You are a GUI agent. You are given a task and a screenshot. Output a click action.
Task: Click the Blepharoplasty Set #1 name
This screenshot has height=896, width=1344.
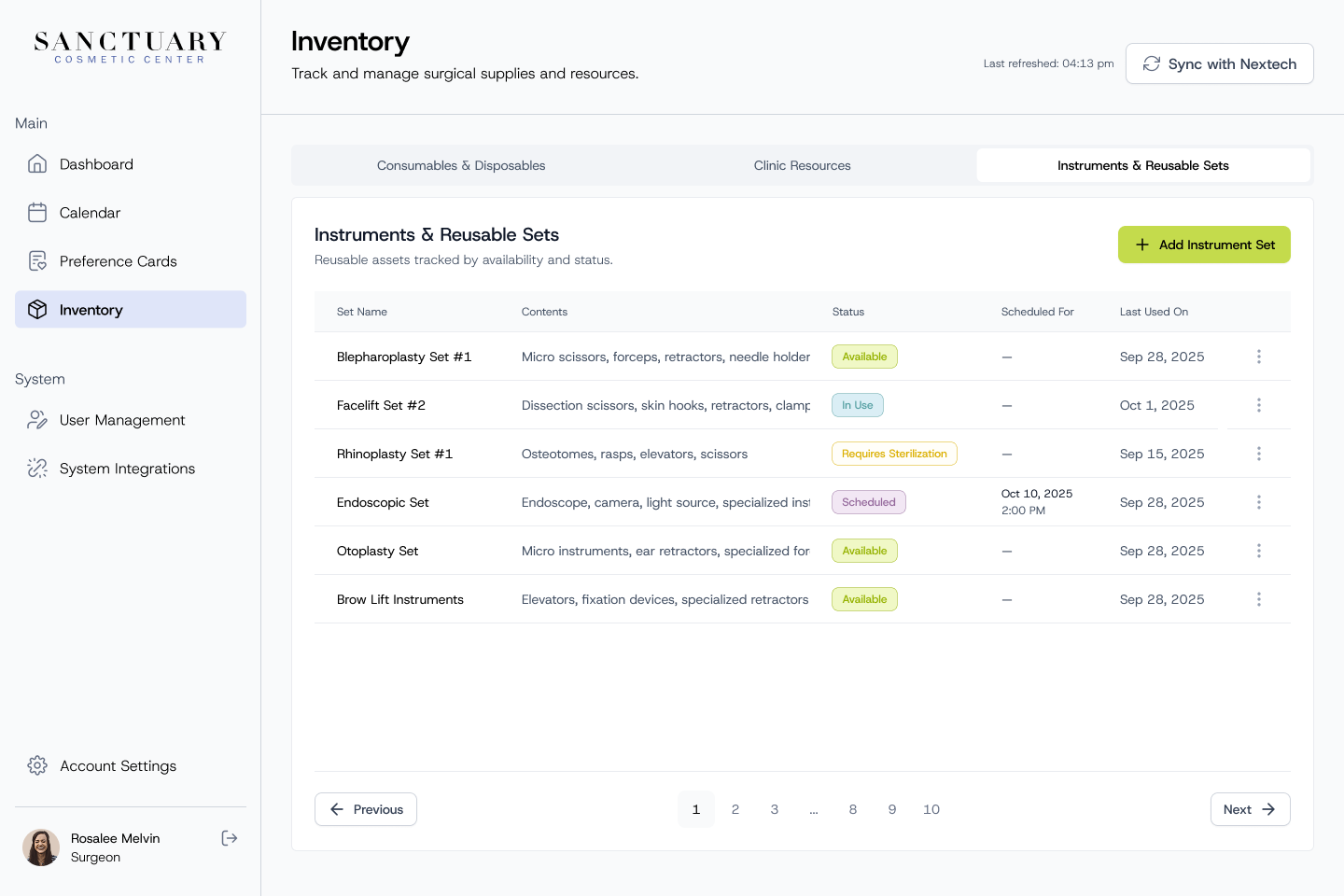(x=404, y=357)
